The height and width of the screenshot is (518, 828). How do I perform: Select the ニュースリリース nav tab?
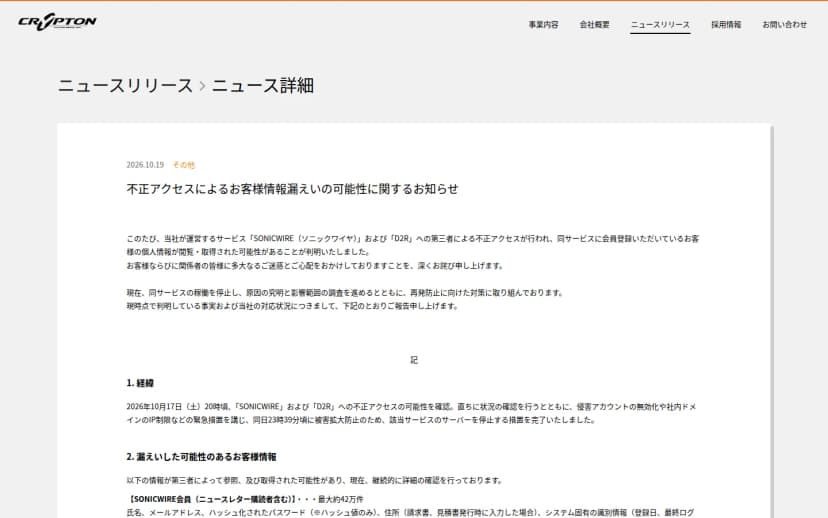[x=660, y=25]
